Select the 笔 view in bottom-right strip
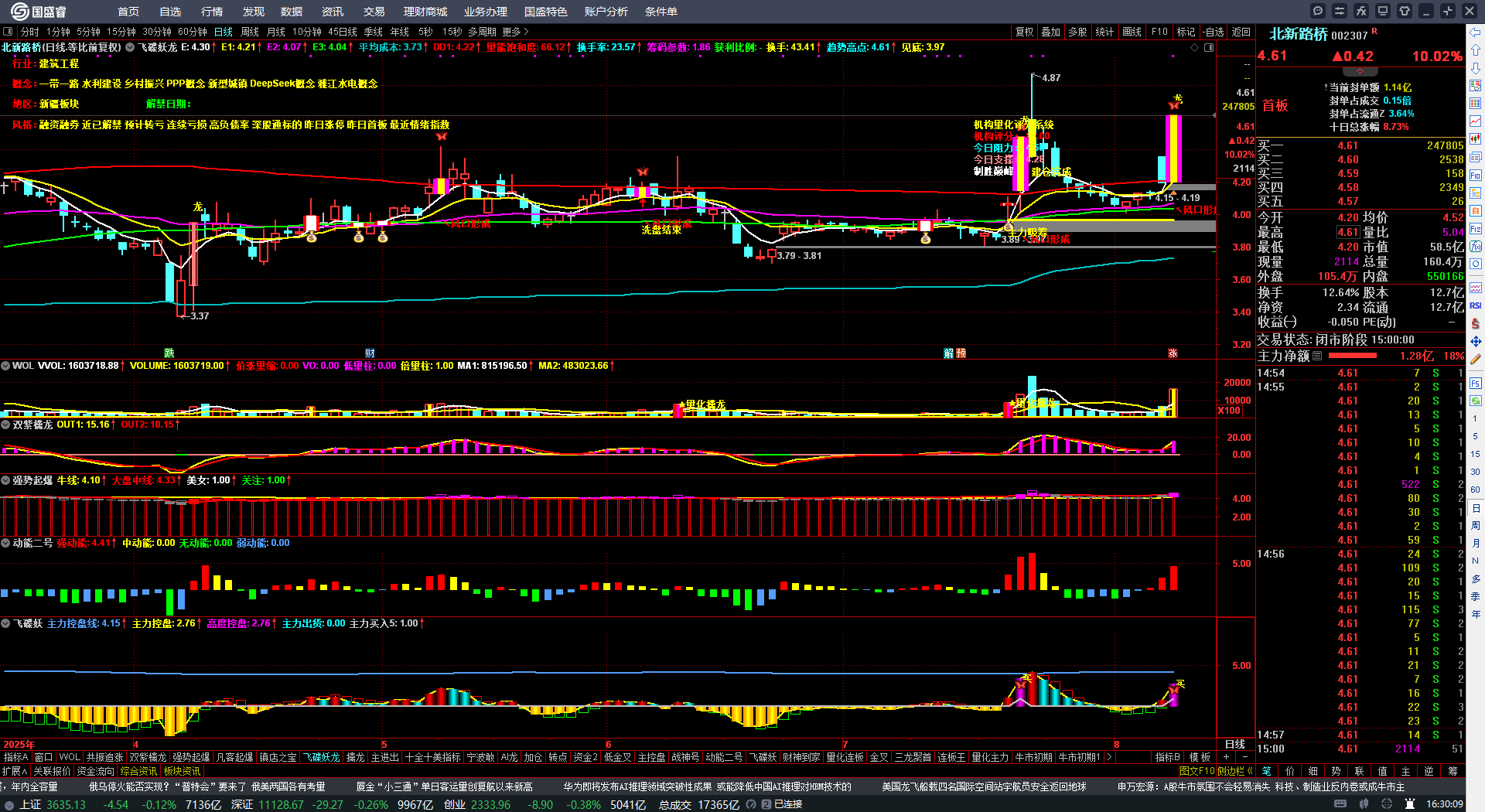The width and height of the screenshot is (1485, 812). [x=1267, y=771]
